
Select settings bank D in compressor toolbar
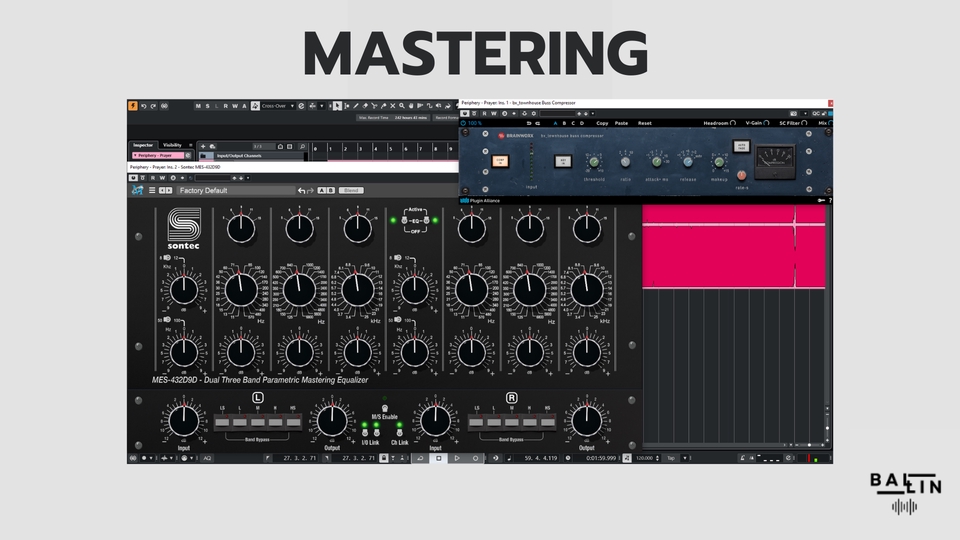582,123
